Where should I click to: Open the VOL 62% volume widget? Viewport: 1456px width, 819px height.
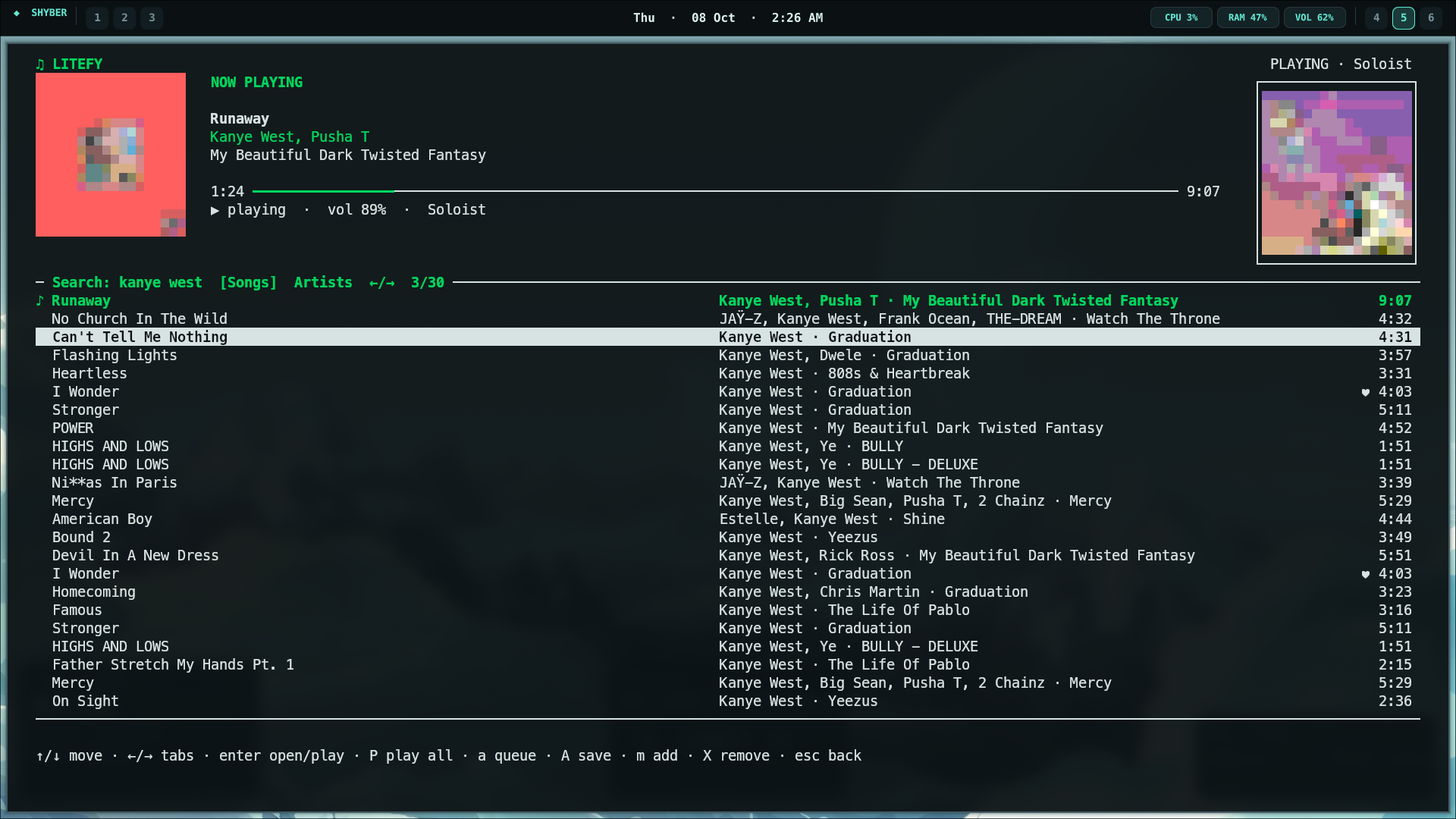(1314, 17)
